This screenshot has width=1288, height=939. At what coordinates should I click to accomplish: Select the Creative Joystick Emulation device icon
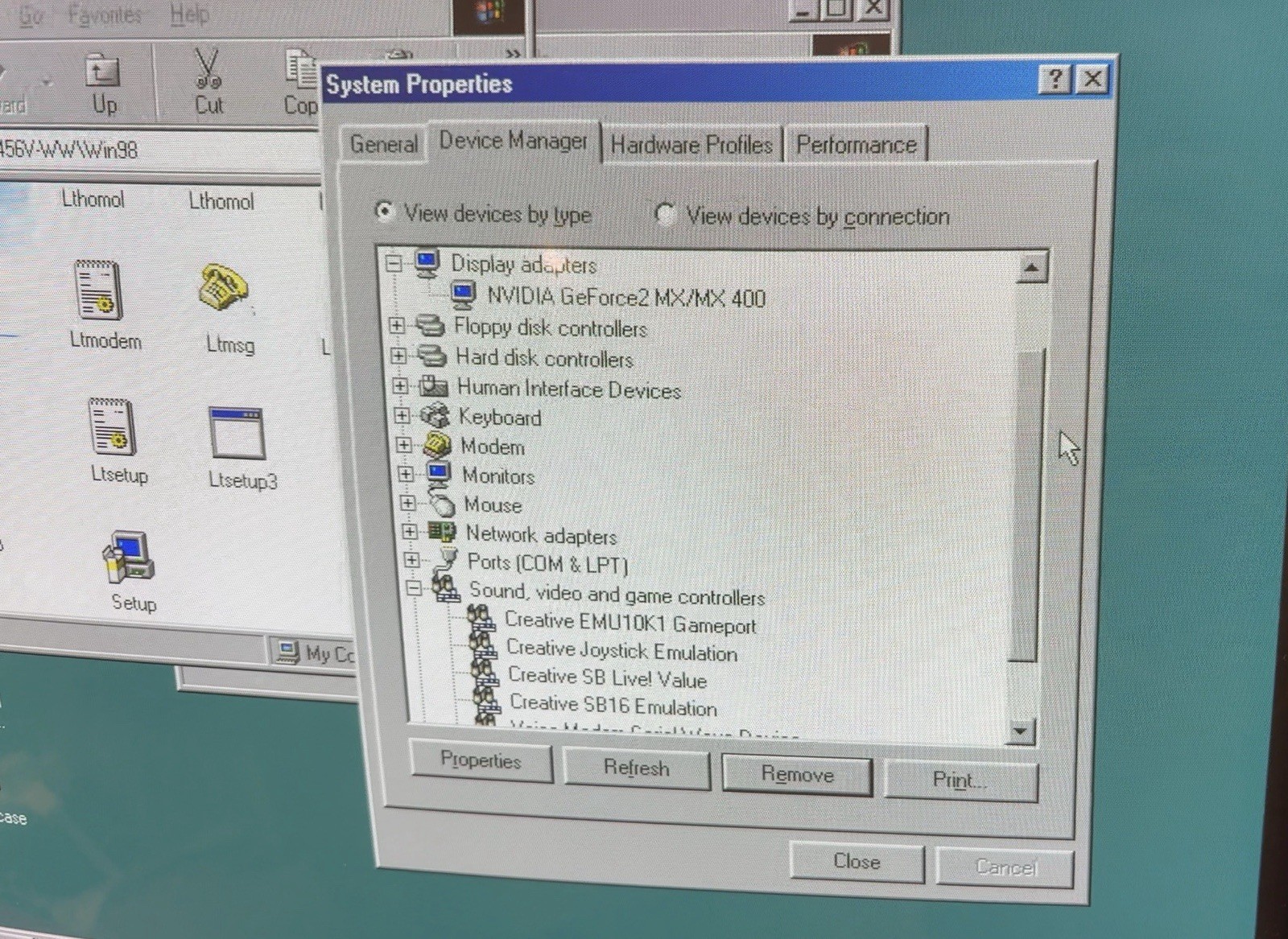[483, 646]
